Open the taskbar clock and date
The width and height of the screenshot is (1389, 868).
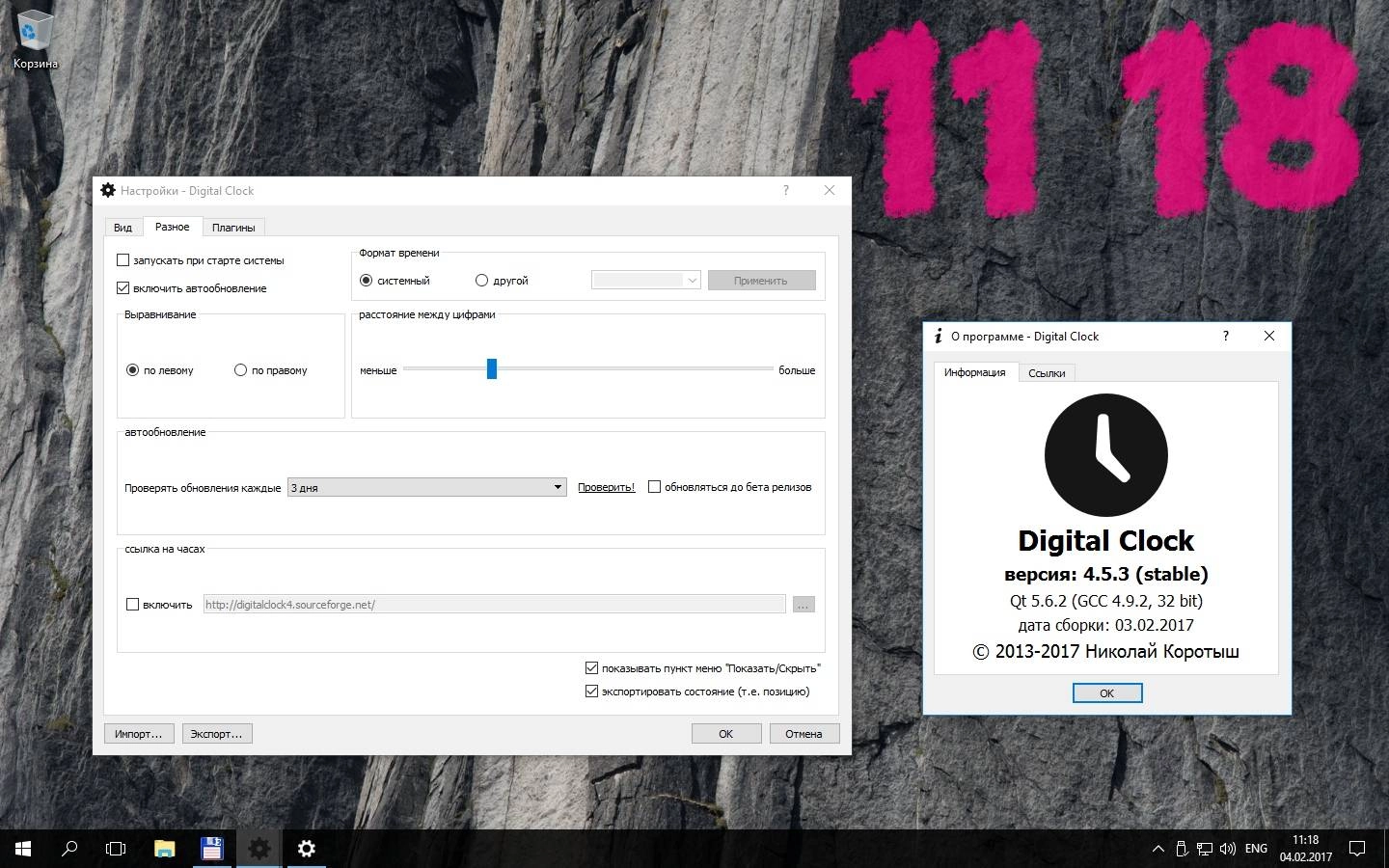tap(1306, 849)
